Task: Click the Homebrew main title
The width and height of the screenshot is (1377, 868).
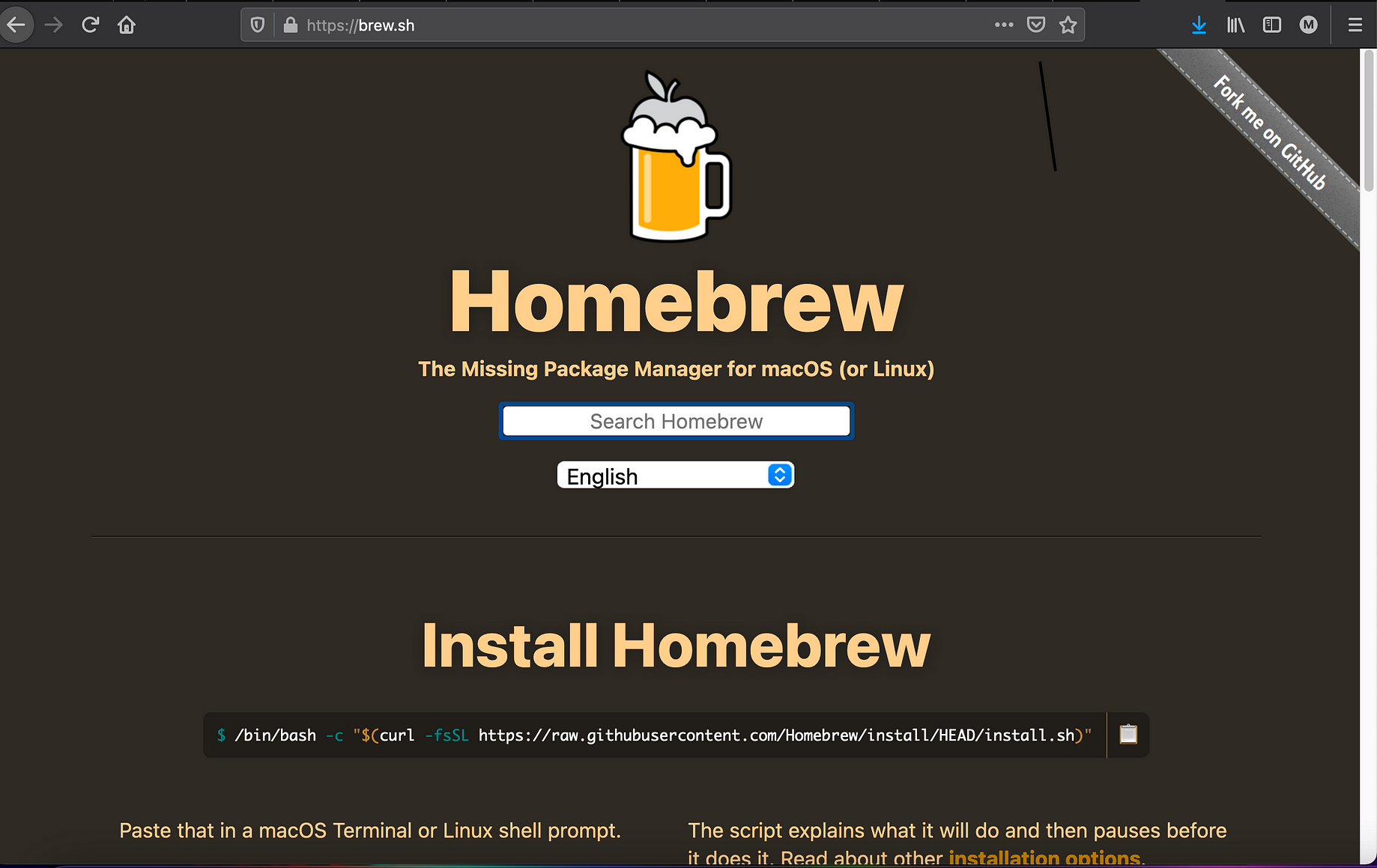Action: click(677, 301)
